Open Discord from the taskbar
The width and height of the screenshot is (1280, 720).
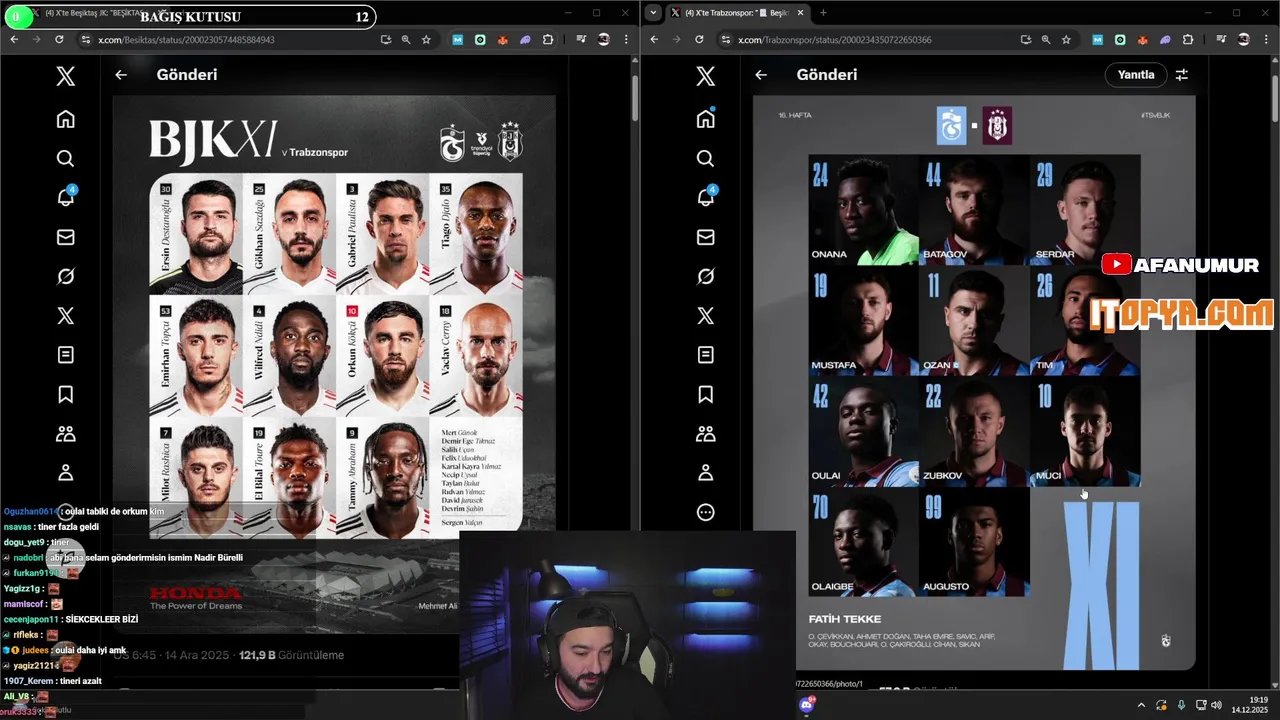pyautogui.click(x=807, y=705)
